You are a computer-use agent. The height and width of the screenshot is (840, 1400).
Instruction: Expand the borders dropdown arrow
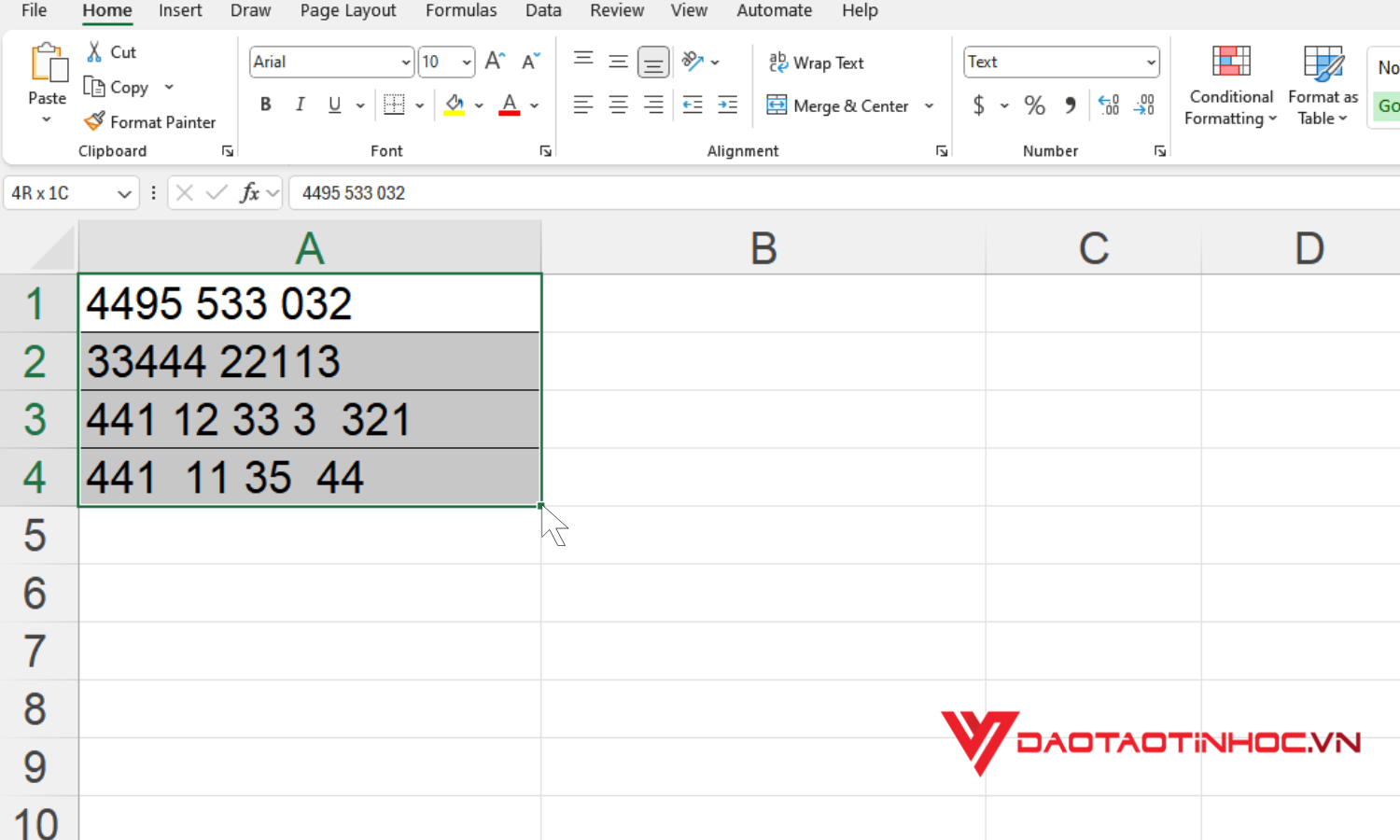[420, 105]
